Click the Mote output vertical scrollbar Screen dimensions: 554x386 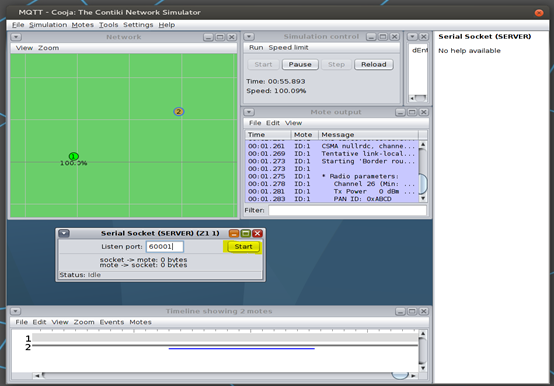tap(423, 172)
